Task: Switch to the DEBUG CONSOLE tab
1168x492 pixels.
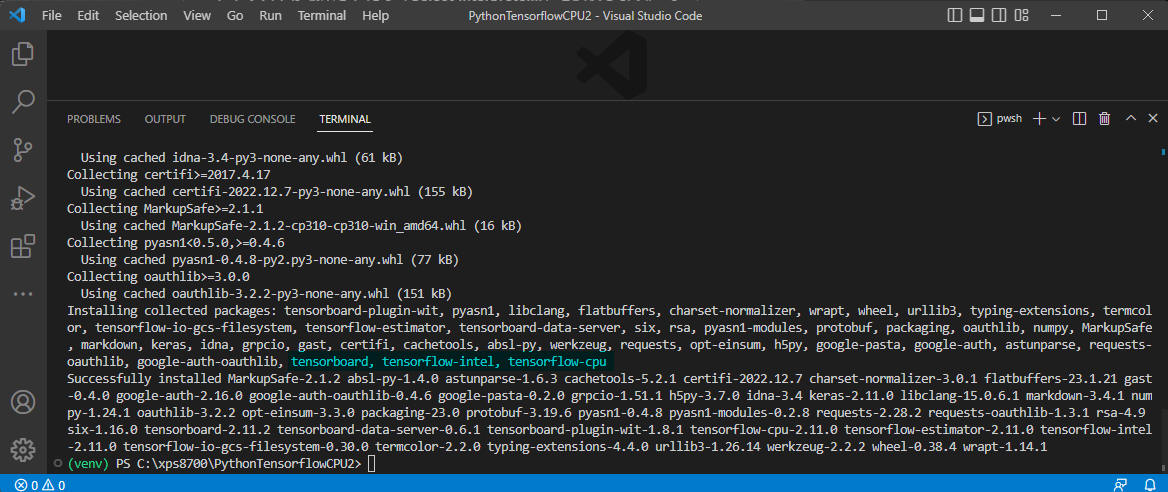Action: click(253, 119)
